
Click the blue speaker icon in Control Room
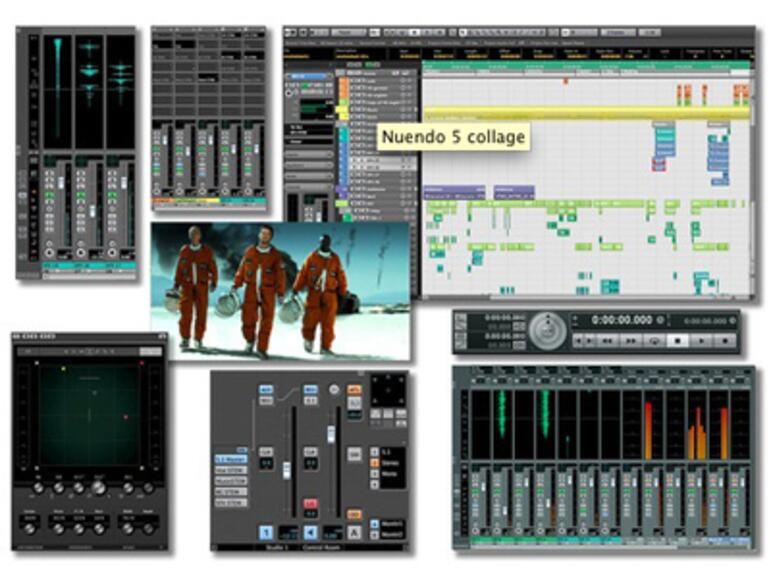click(x=310, y=532)
